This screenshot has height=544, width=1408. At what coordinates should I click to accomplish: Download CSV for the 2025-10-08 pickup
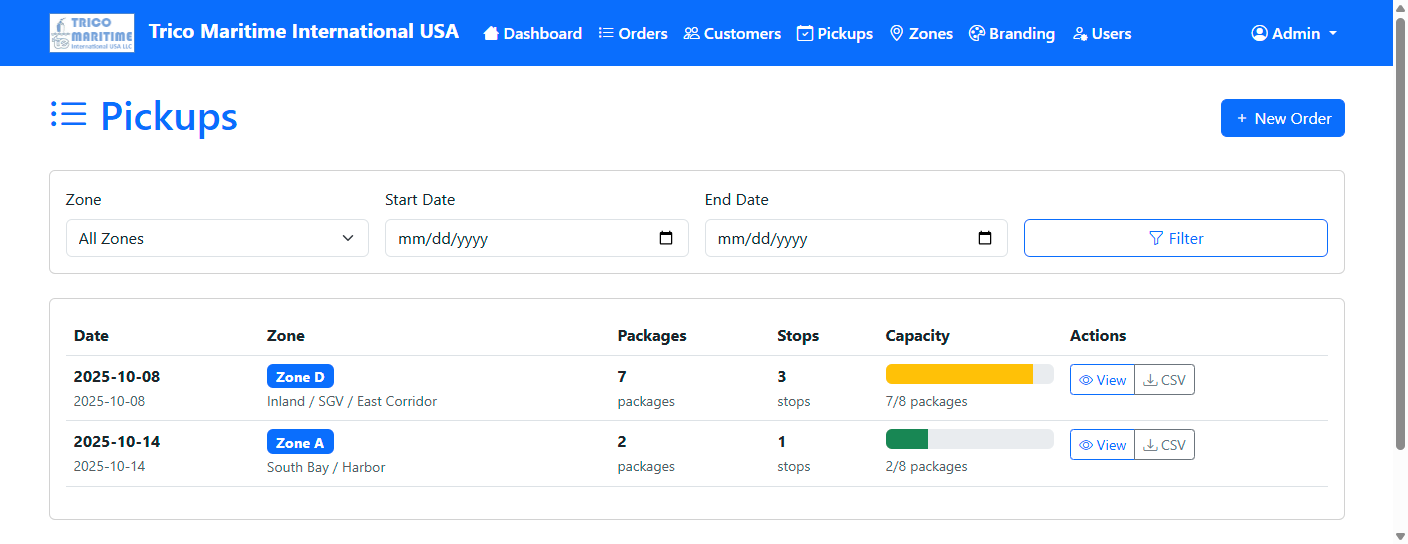click(1164, 380)
